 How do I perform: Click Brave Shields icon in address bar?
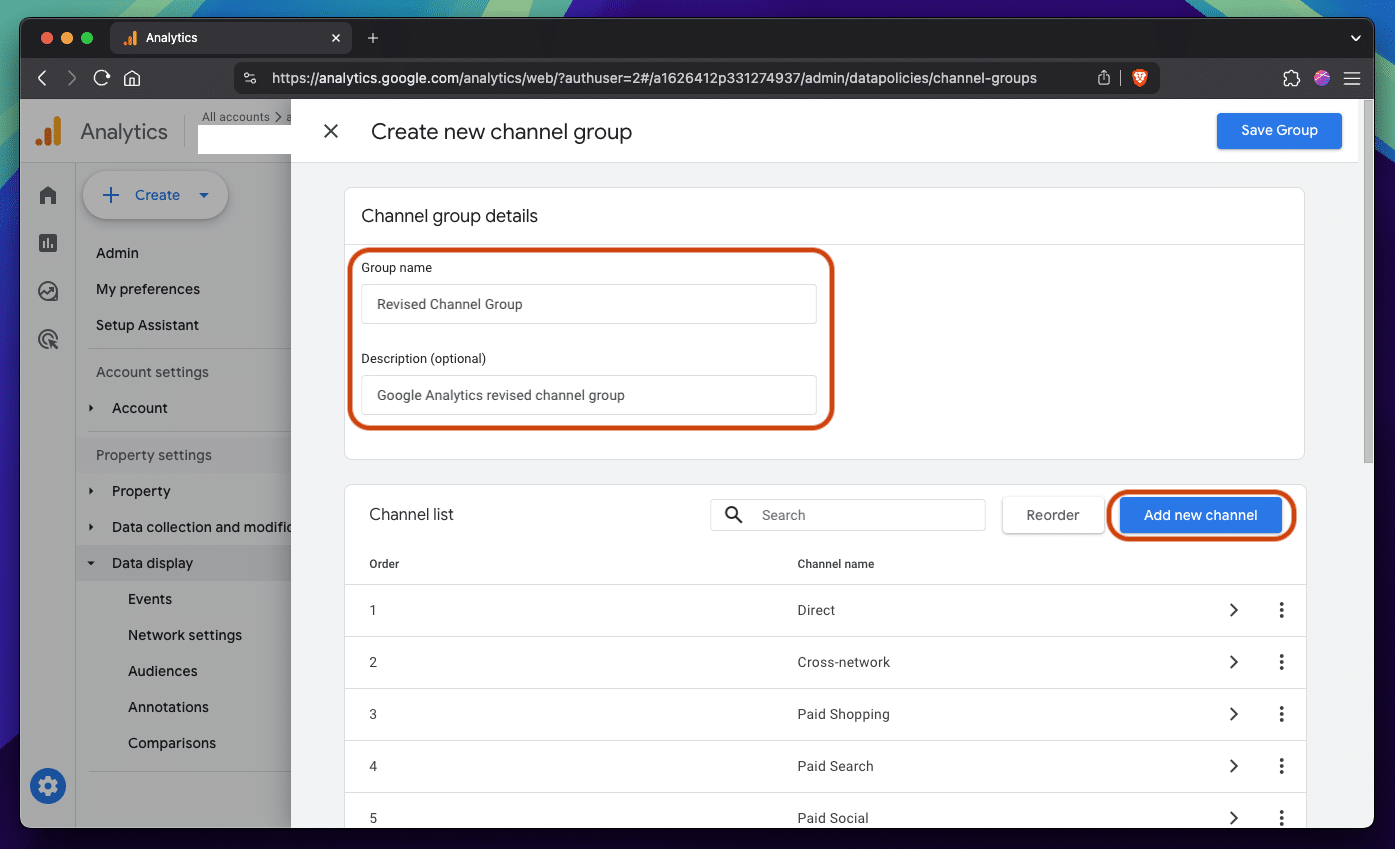click(1139, 78)
